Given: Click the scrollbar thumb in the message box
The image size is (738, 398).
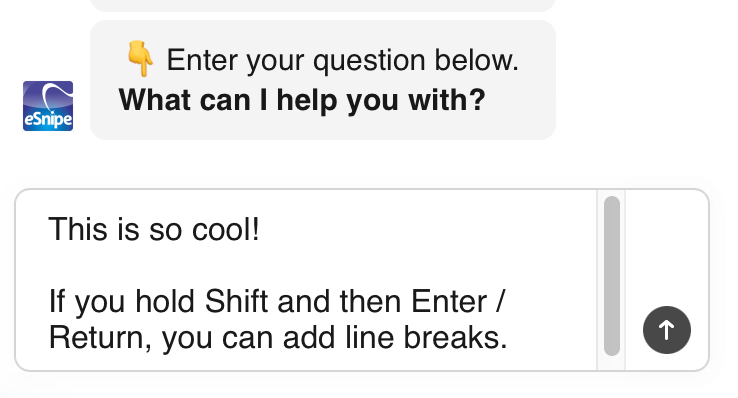Looking at the screenshot, I should (611, 276).
